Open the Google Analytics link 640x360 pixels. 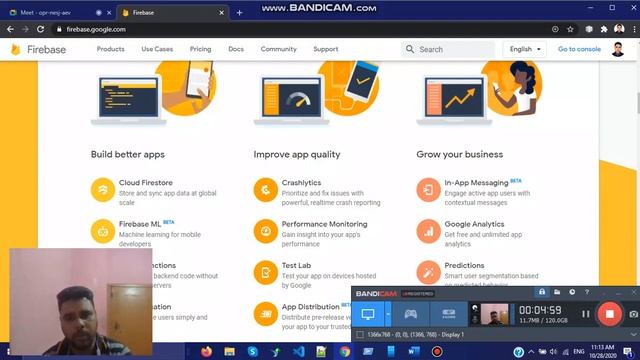[x=474, y=224]
